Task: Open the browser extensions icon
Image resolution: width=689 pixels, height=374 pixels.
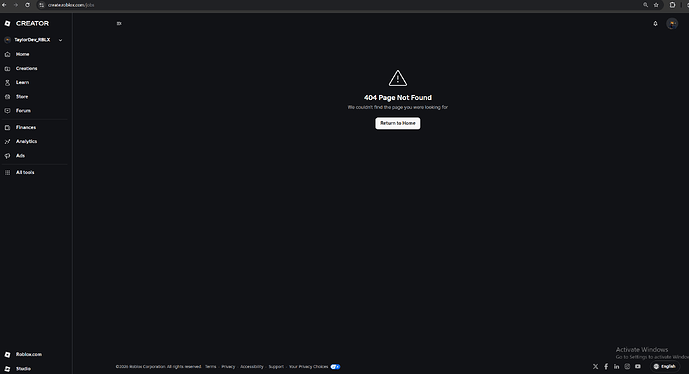Action: point(672,5)
